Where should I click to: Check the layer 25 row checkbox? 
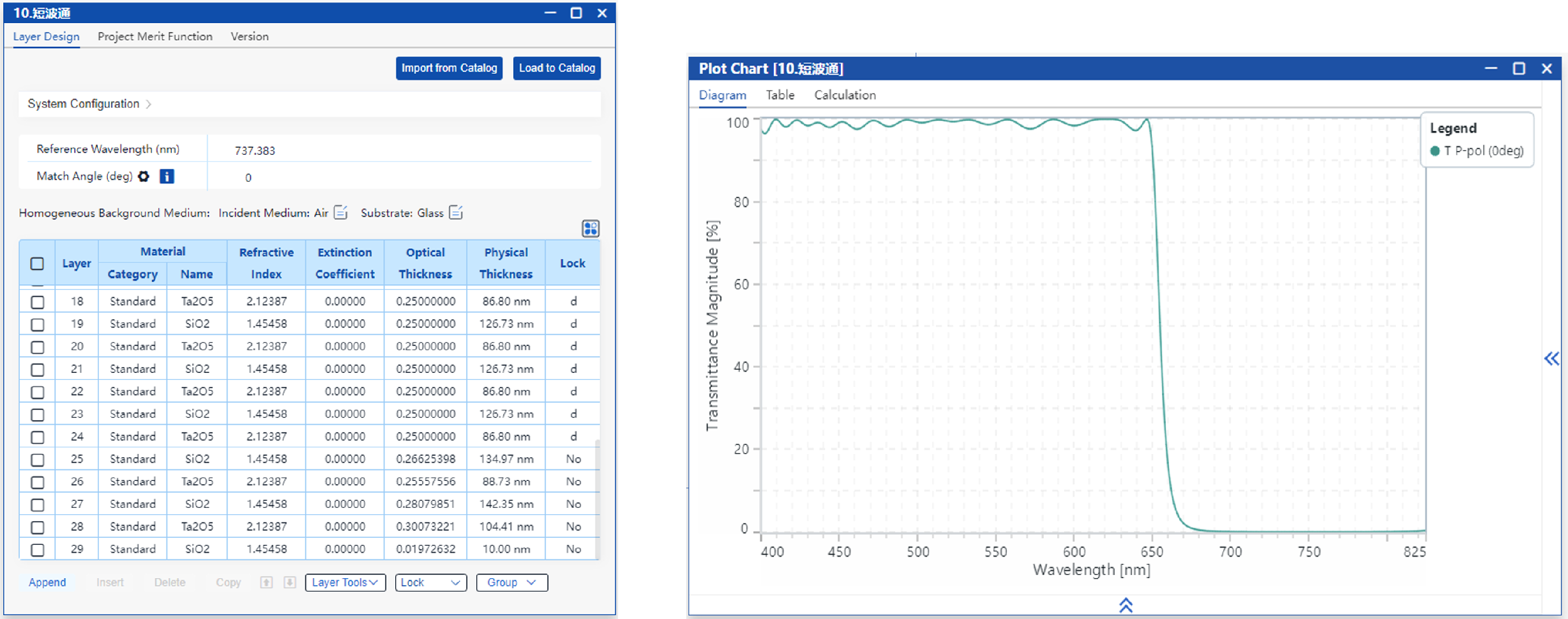(x=38, y=459)
